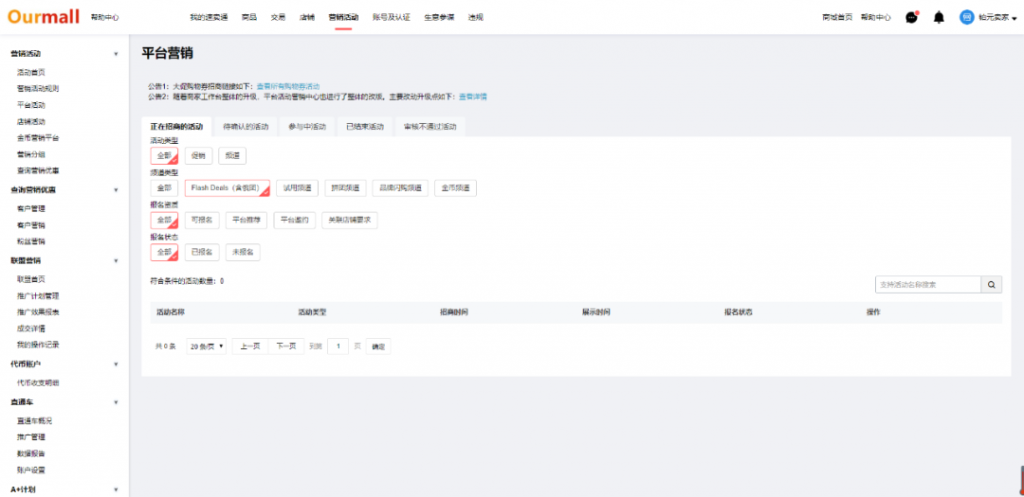Viewport: 1024px width, 497px height.
Task: Expand the account name dropdown arrow
Action: click(x=1015, y=18)
